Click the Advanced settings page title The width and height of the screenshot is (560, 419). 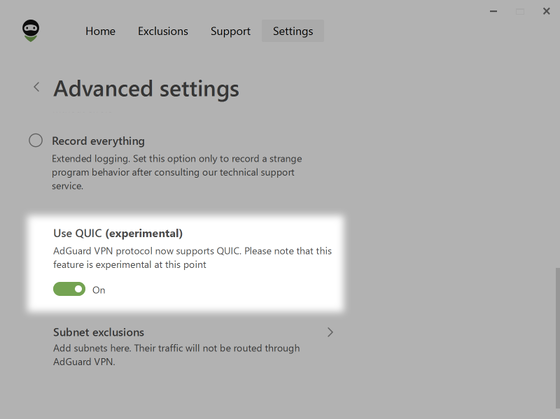click(x=146, y=89)
